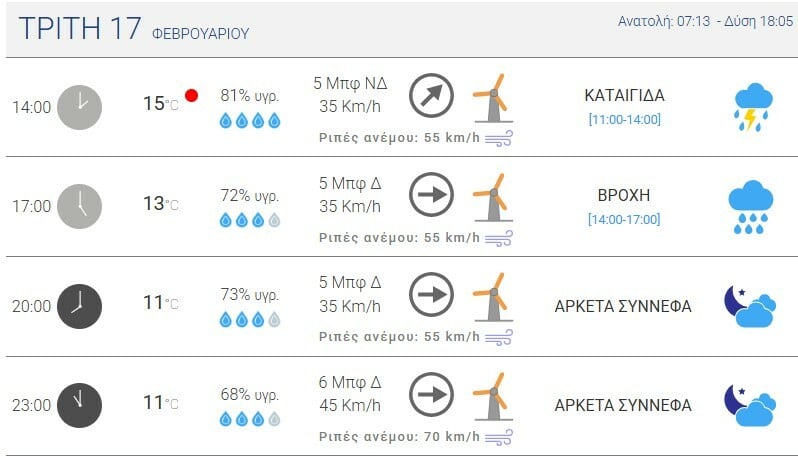Click the red dot beside 15°C

point(191,96)
